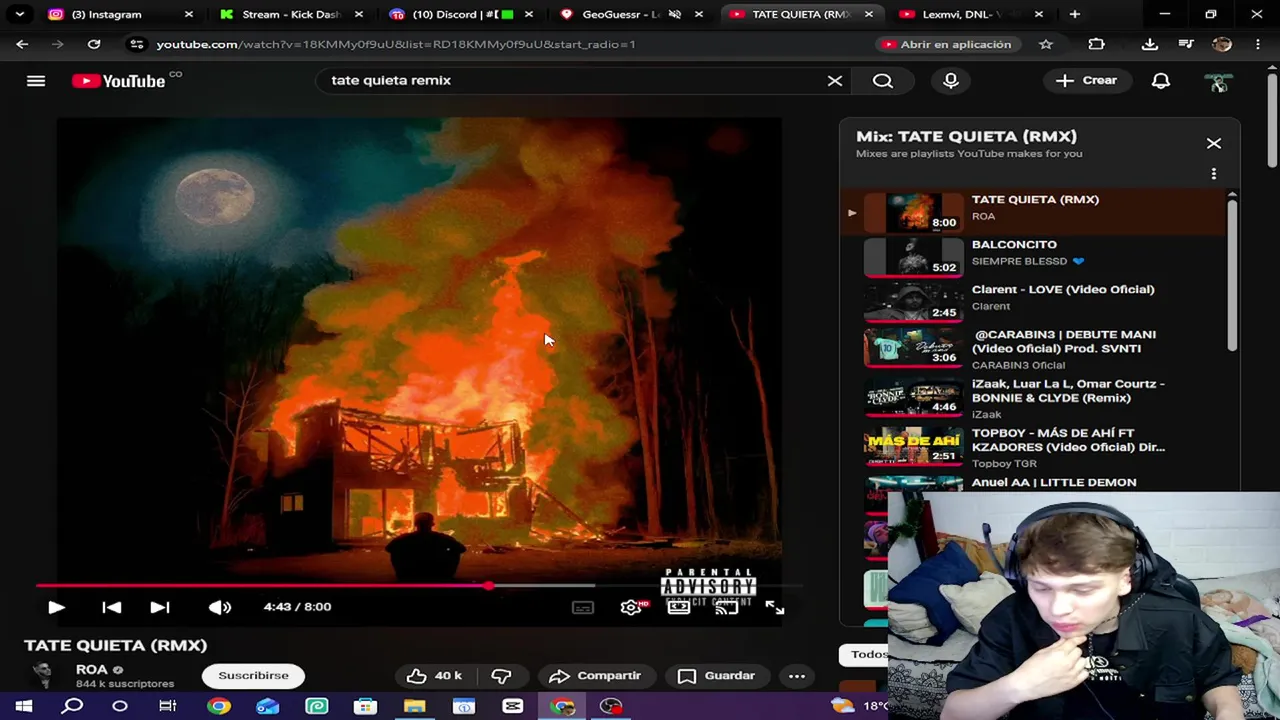This screenshot has height=720, width=1280.
Task: Open the ROA channel avatar
Action: click(44, 676)
